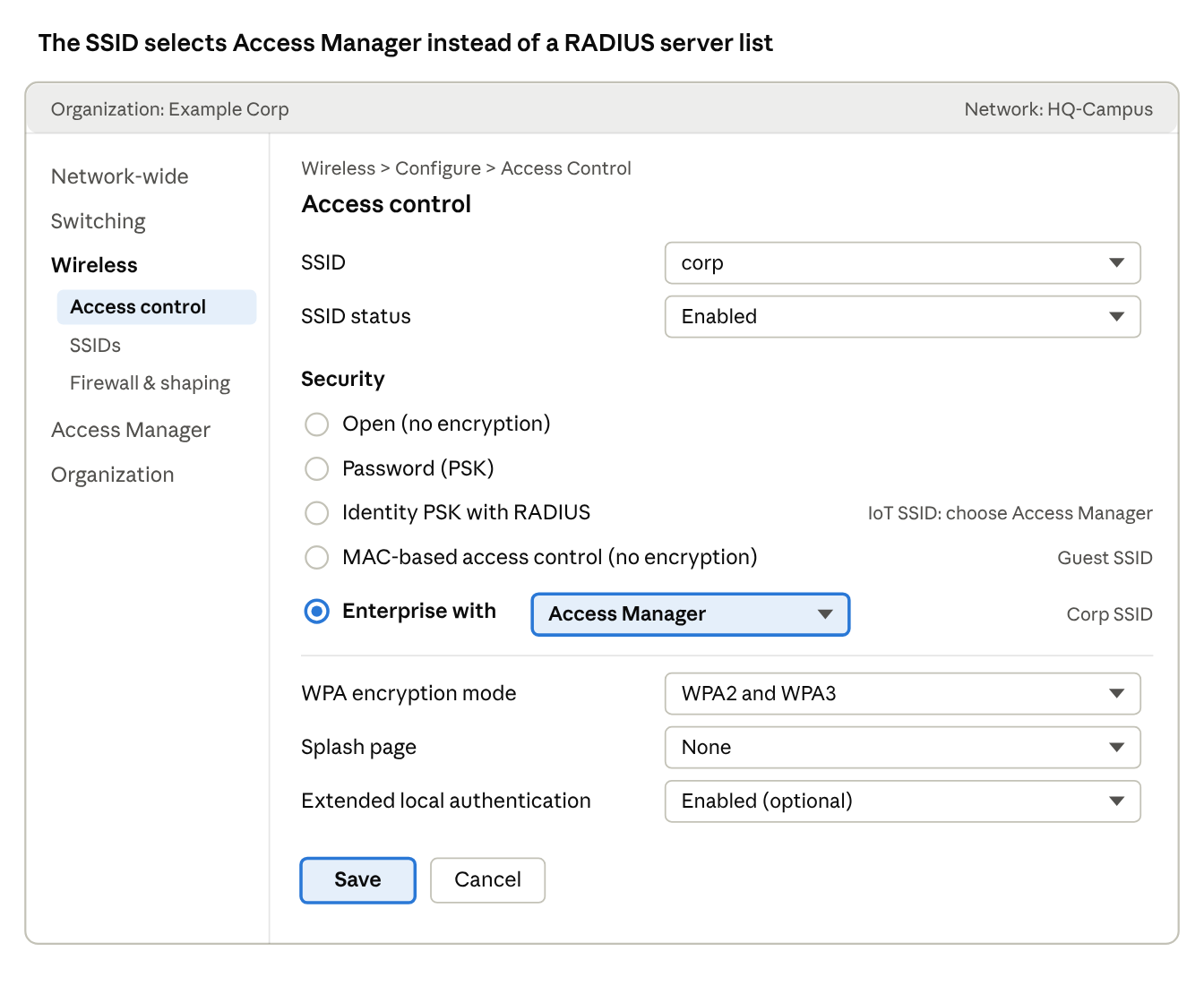Open the SSID corp dropdown
Viewport: 1204px width, 994px height.
[902, 263]
